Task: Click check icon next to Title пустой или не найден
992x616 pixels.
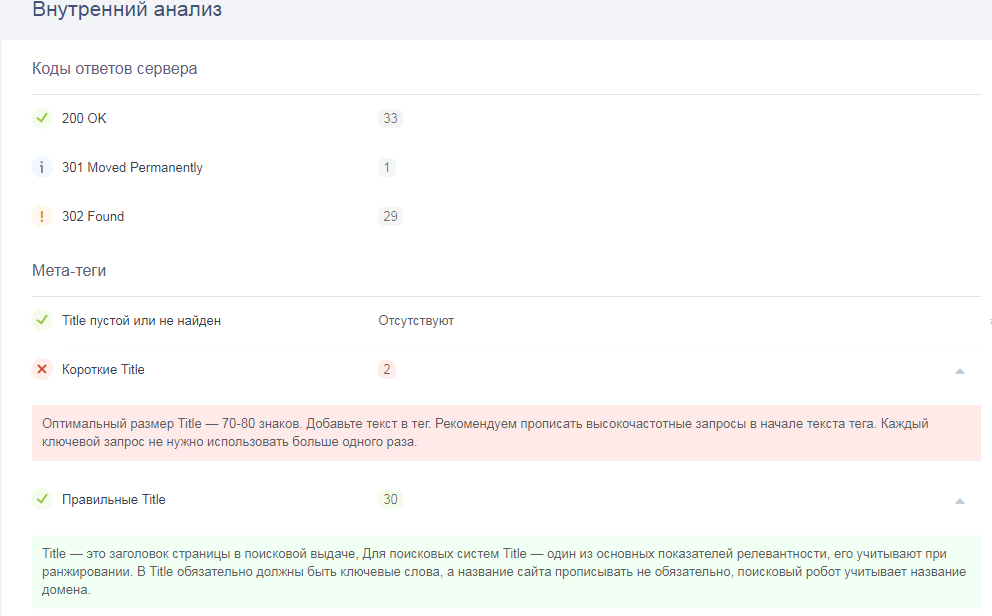Action: tap(42, 320)
